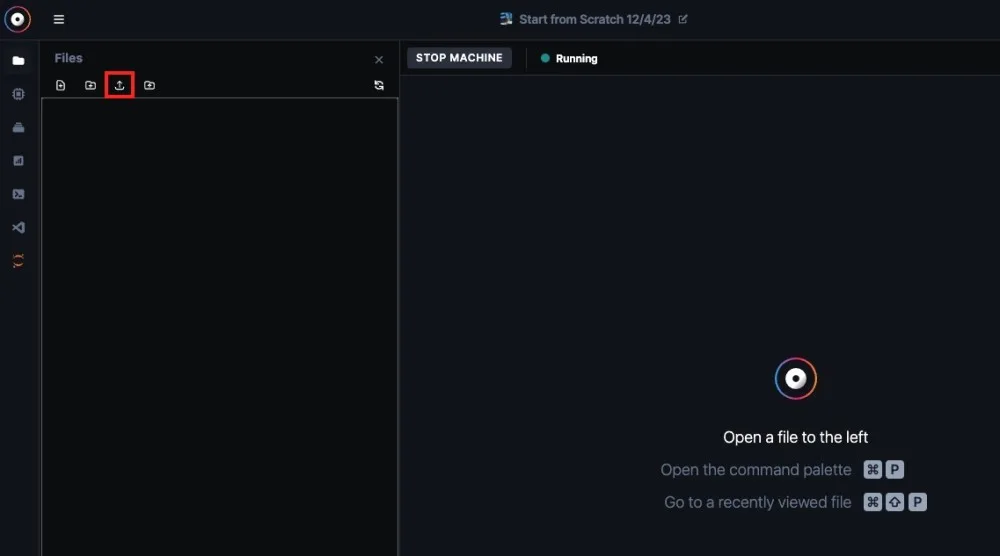Open the Metrics chart sidebar icon
The width and height of the screenshot is (1000, 556).
(x=18, y=161)
